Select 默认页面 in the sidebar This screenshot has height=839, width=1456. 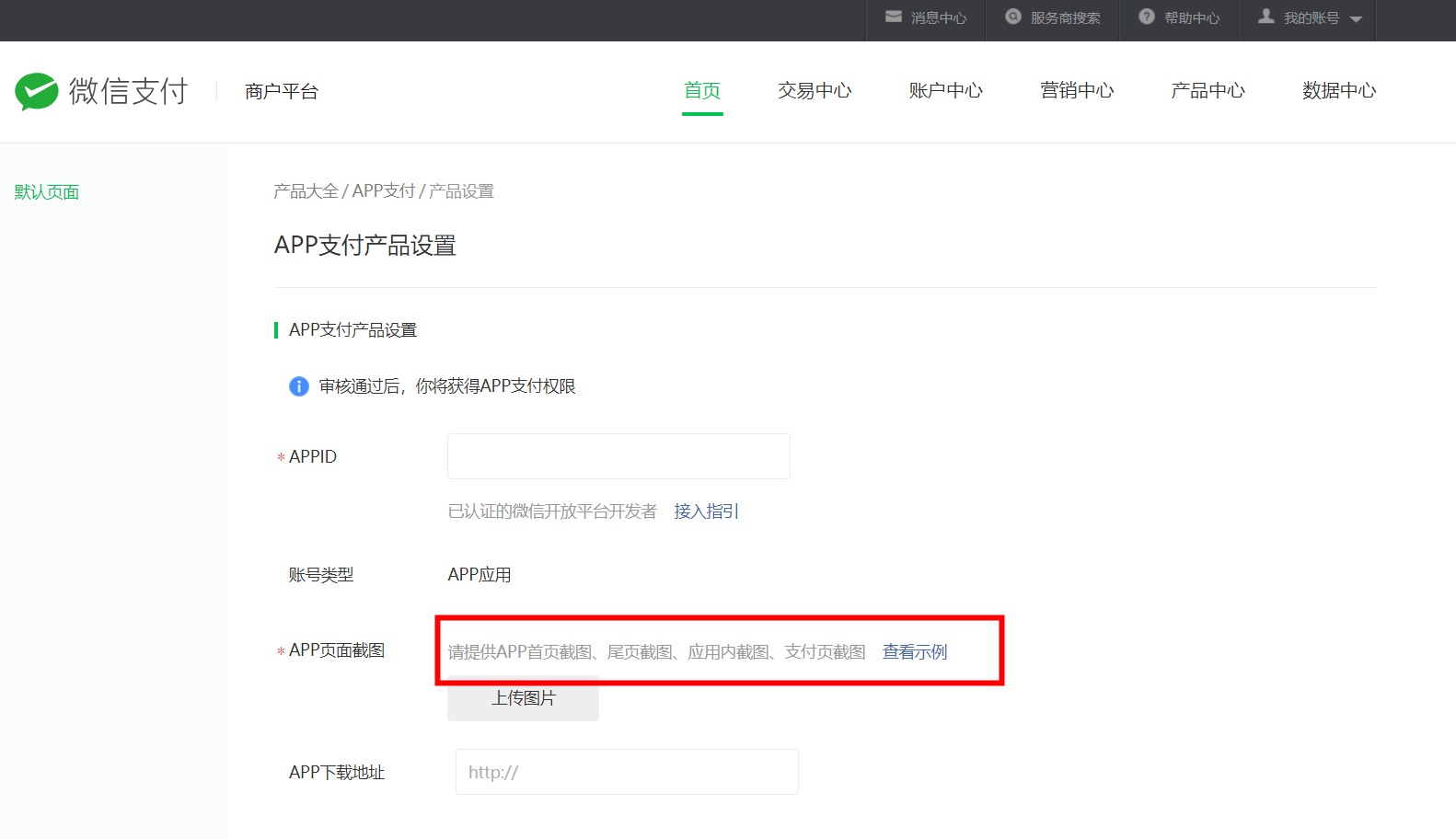(x=47, y=192)
